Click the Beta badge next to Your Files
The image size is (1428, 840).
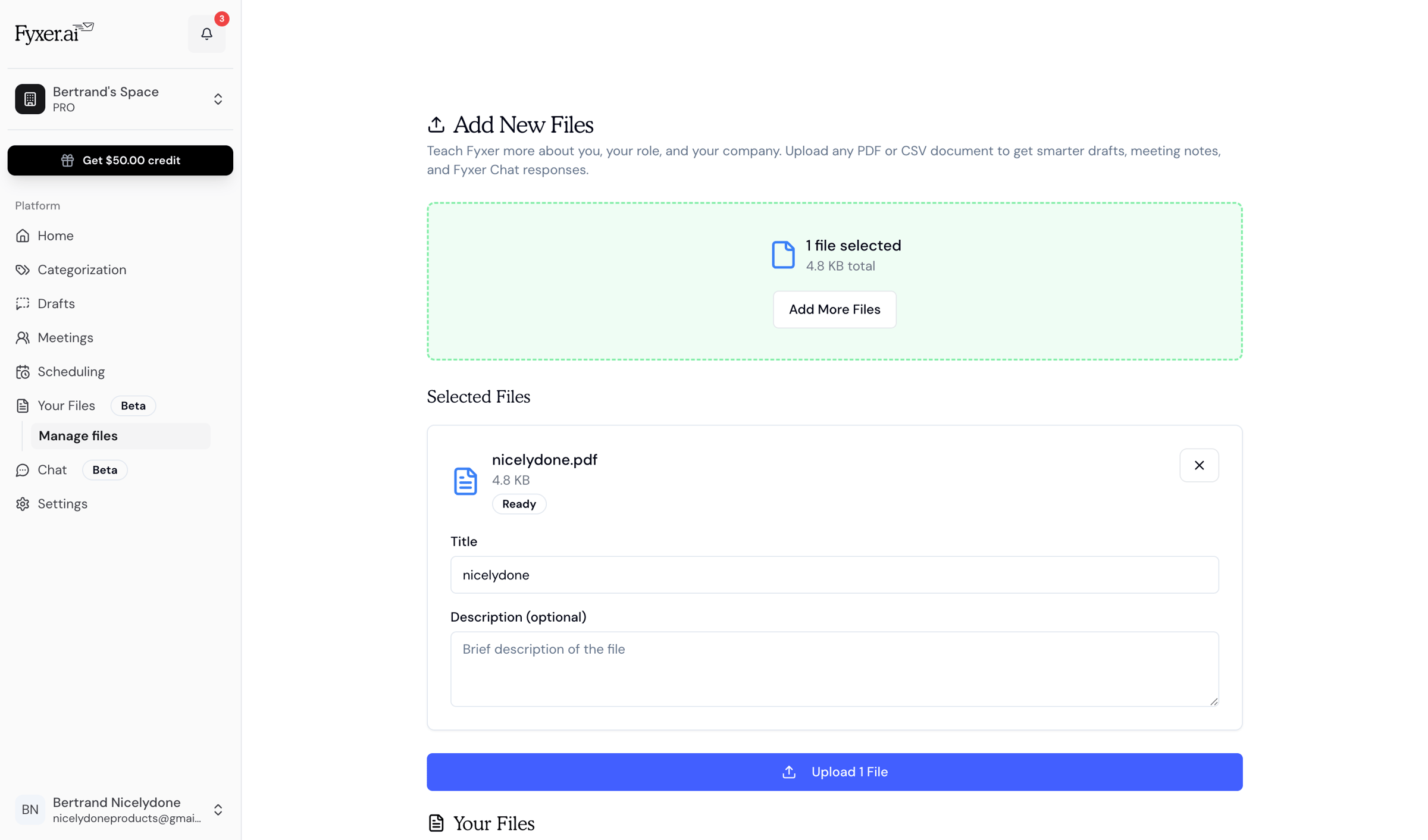(x=133, y=405)
